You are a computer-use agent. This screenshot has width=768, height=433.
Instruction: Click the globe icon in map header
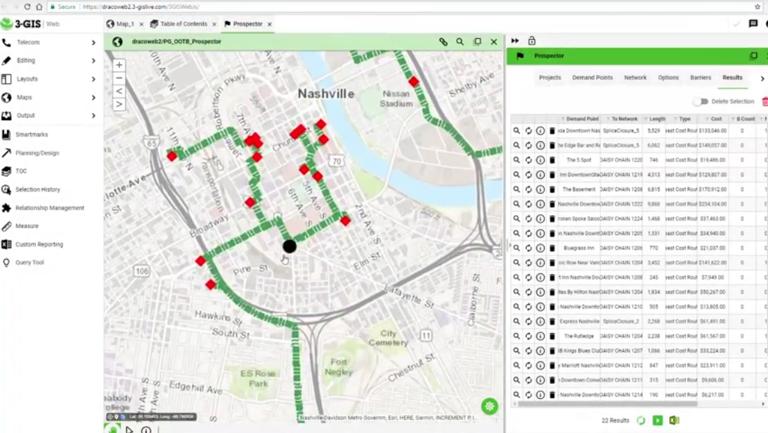(117, 42)
